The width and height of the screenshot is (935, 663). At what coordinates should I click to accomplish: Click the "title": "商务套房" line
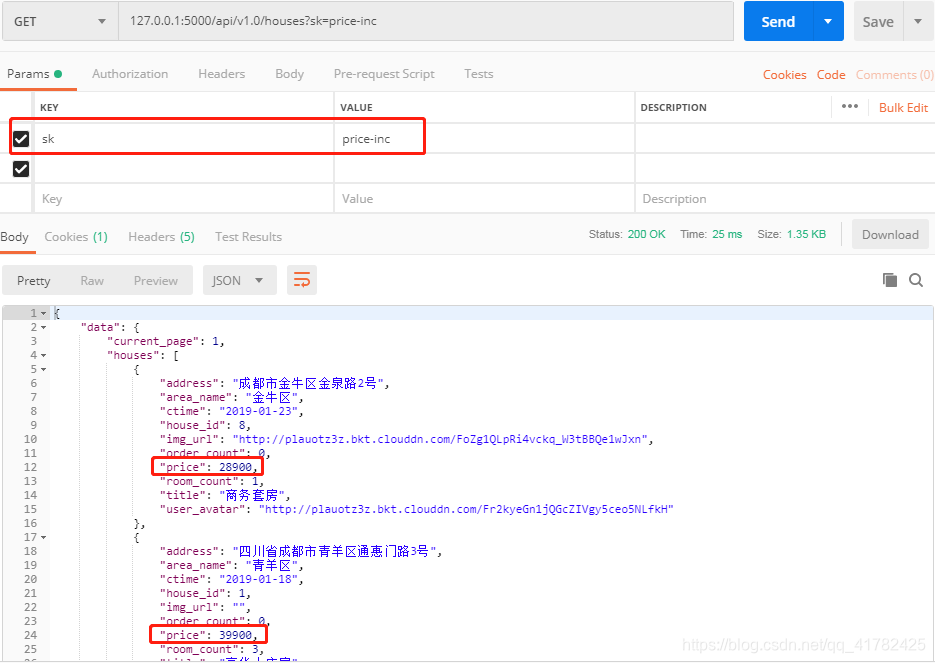coord(225,495)
